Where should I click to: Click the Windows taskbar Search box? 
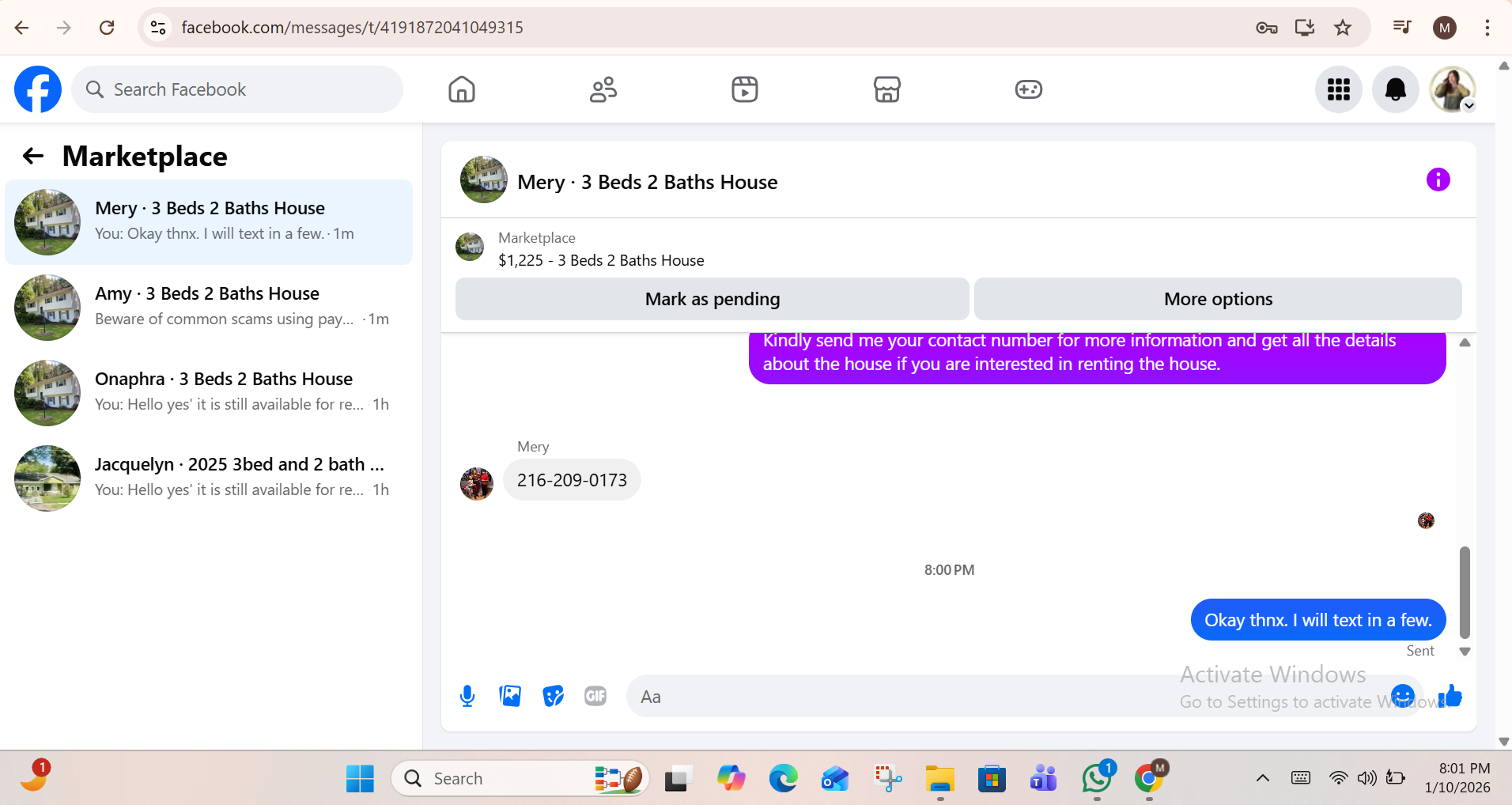click(520, 779)
